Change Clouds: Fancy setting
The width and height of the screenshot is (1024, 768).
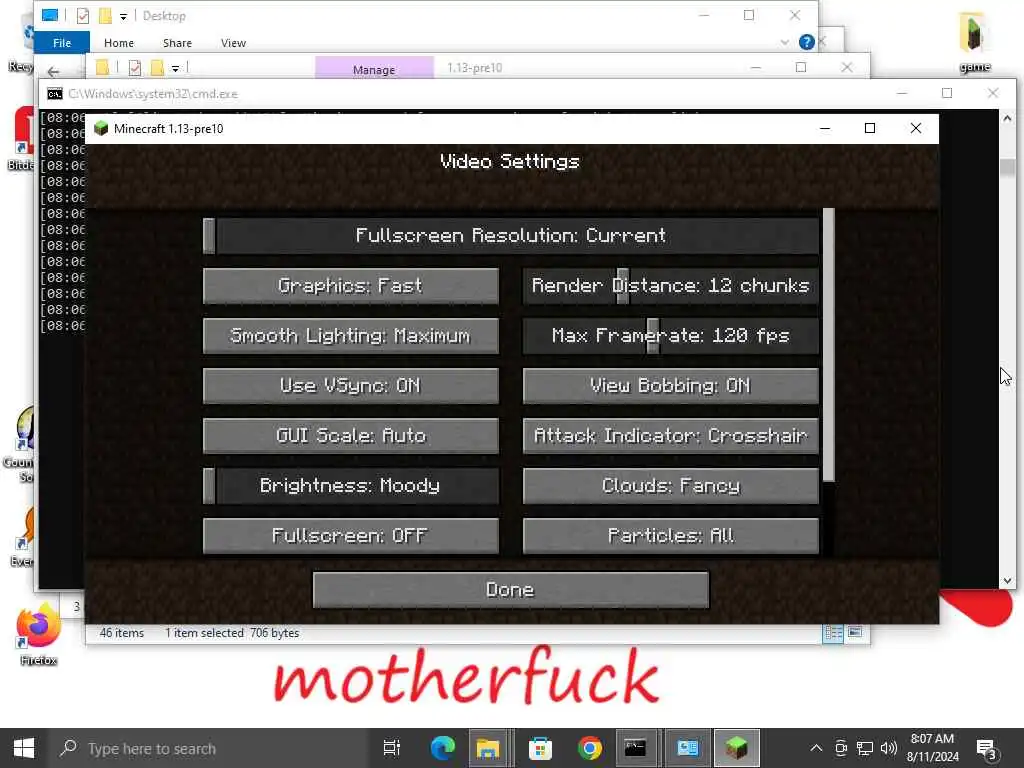pos(671,486)
